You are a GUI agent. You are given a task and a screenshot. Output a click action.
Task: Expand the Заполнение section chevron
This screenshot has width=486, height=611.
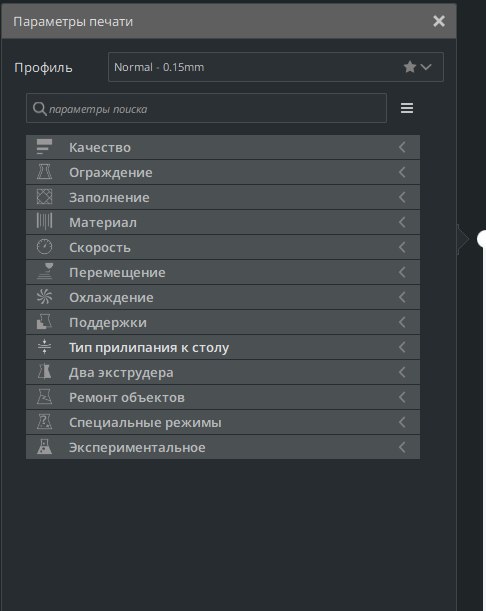402,197
